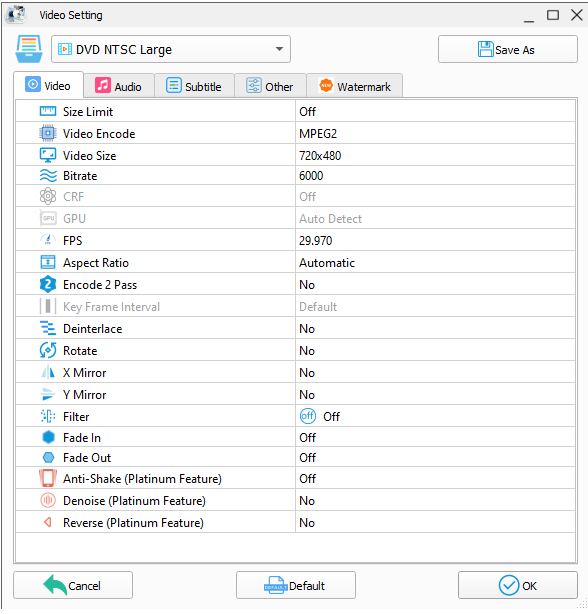Click the Default button
588x614 pixels.
click(x=296, y=585)
